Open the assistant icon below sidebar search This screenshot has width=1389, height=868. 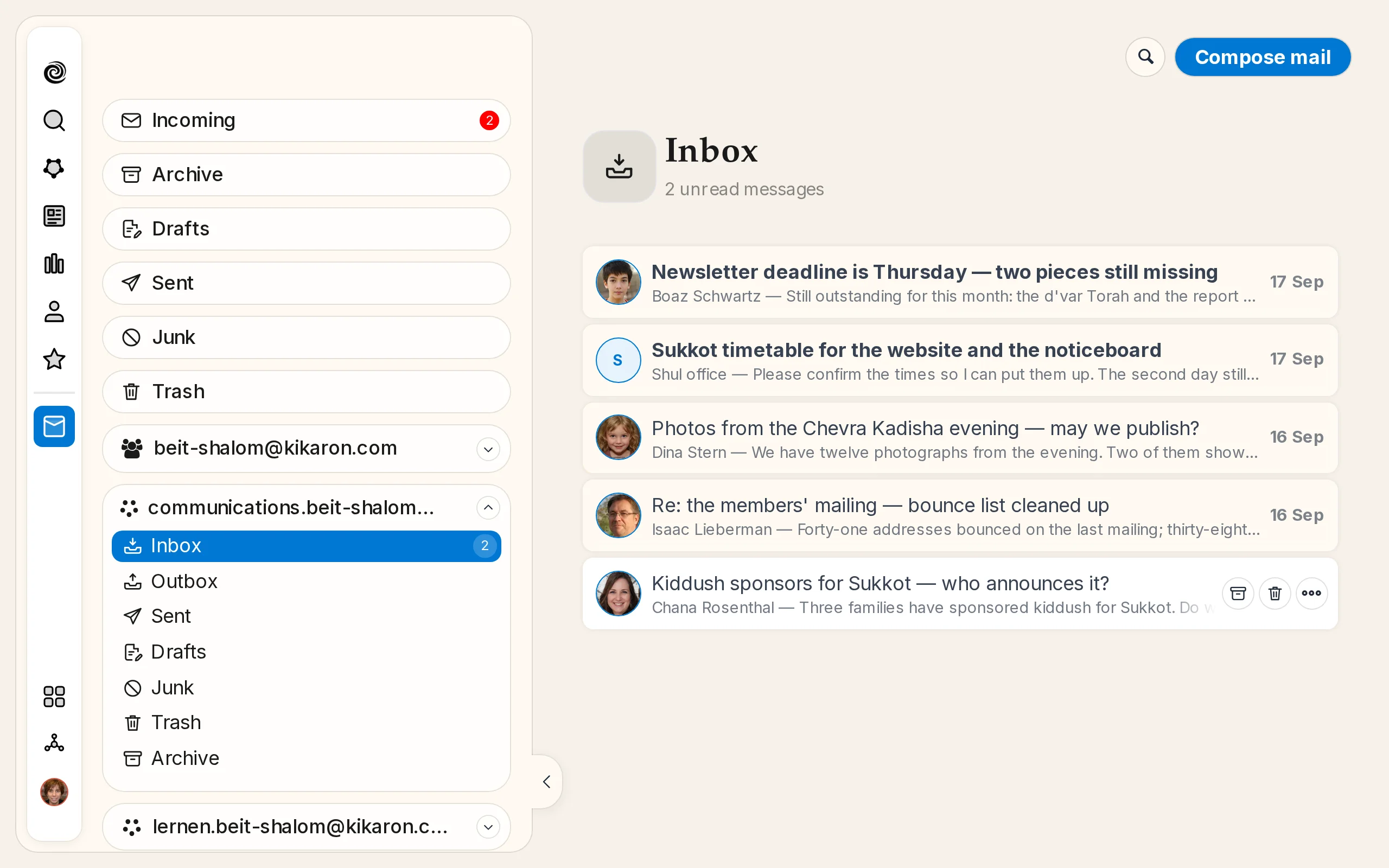point(54,168)
